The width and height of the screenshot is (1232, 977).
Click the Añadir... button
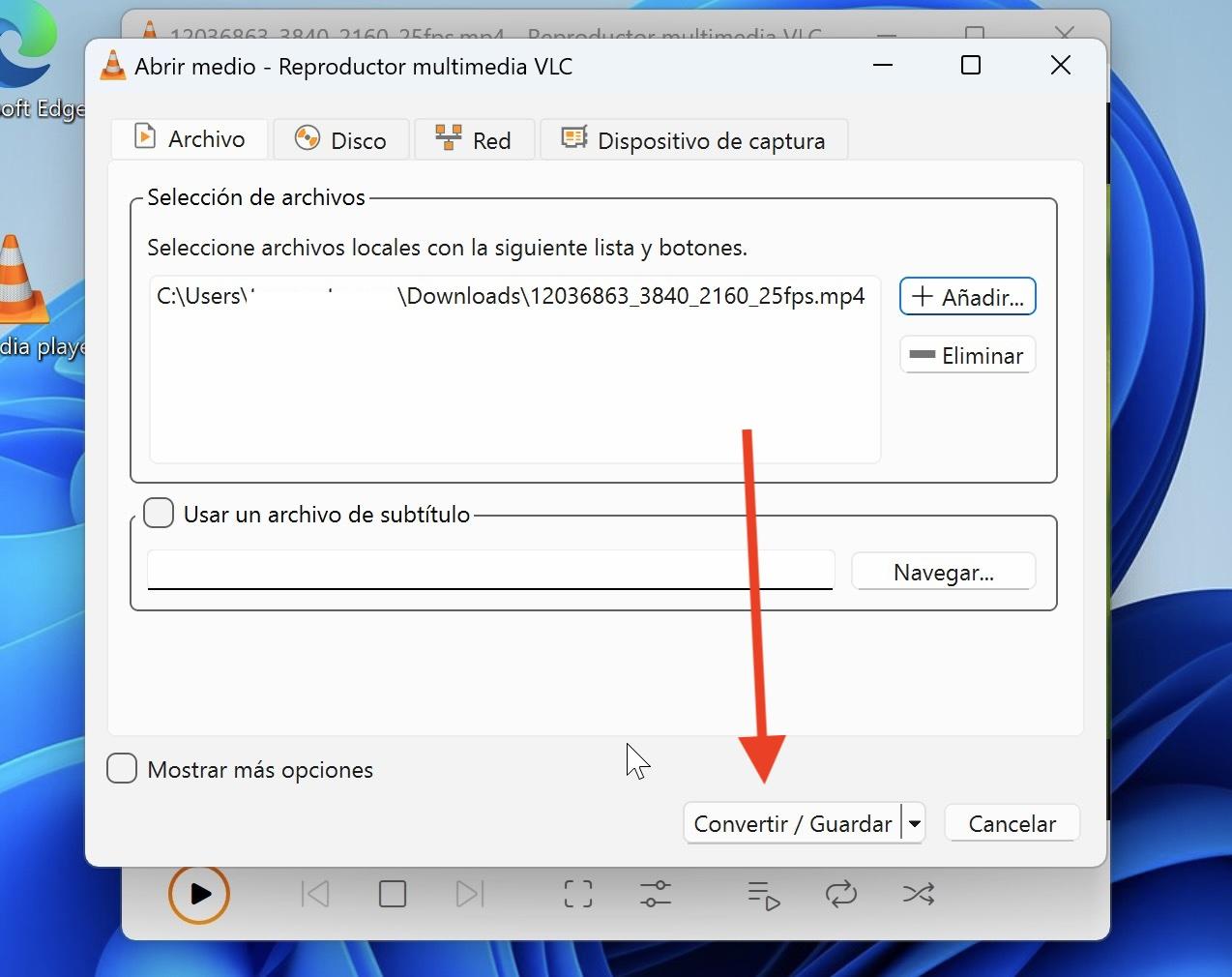pyautogui.click(x=967, y=297)
